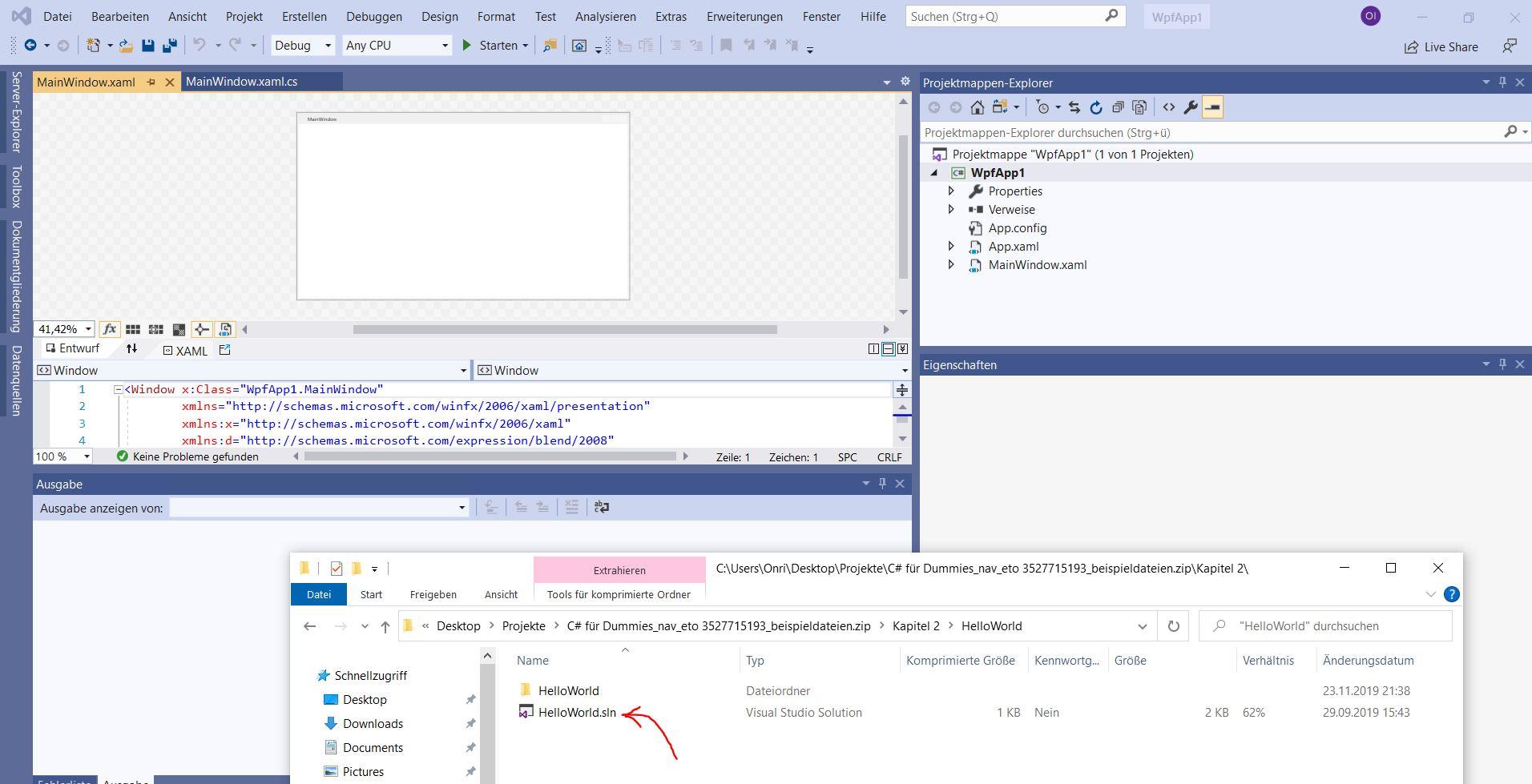Open the Any CPU platform dropdown

tap(397, 46)
